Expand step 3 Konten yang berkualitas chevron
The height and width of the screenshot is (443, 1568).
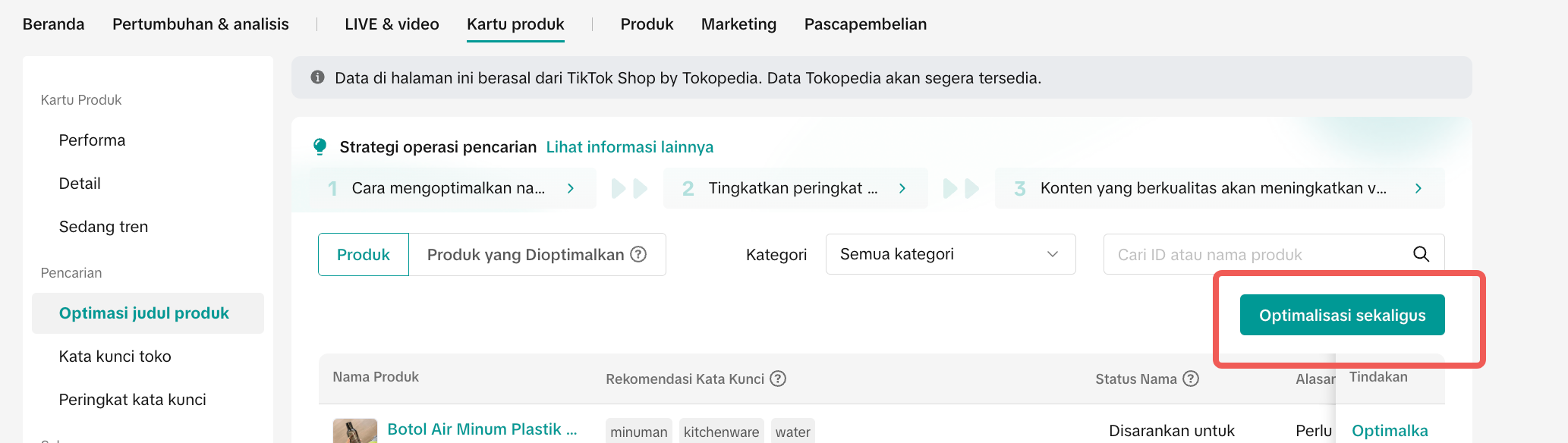click(1418, 188)
